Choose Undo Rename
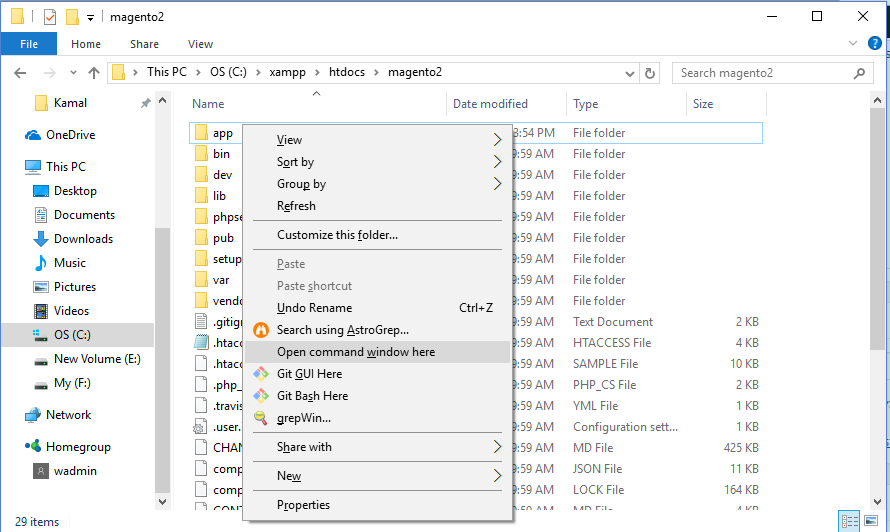The width and height of the screenshot is (890, 532). coord(377,308)
